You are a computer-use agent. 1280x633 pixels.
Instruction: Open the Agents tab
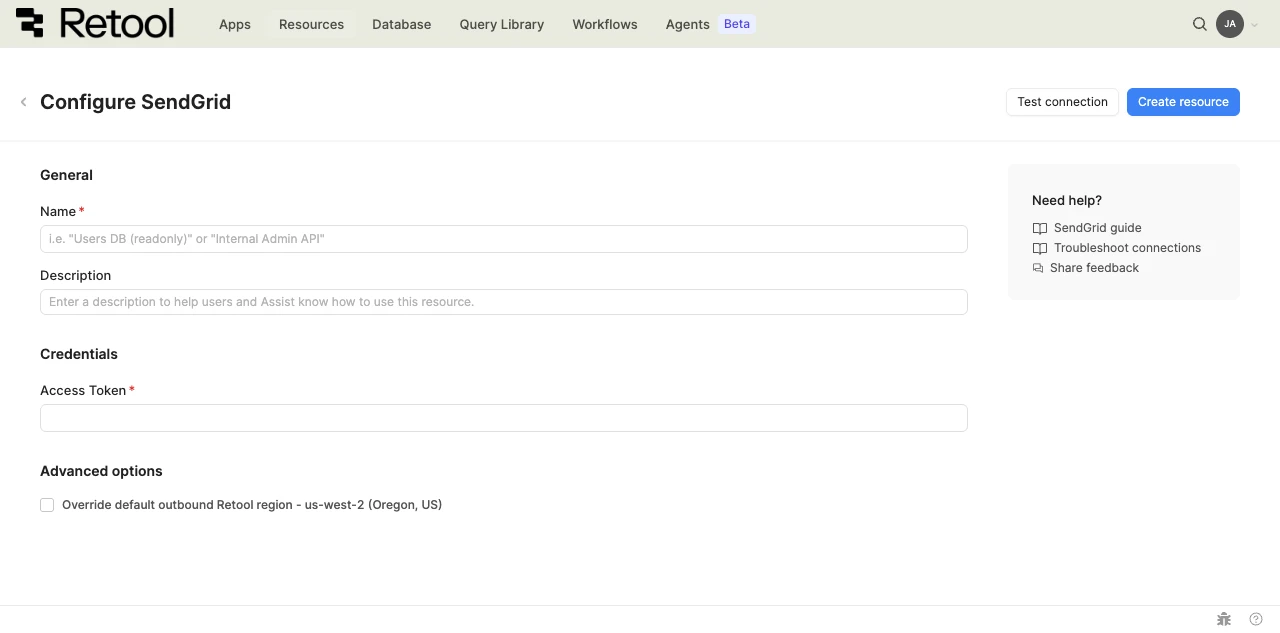coord(688,24)
